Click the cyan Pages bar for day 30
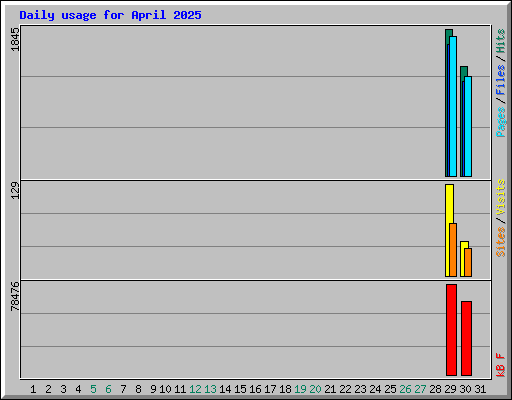The height and width of the screenshot is (400, 512). tap(468, 126)
